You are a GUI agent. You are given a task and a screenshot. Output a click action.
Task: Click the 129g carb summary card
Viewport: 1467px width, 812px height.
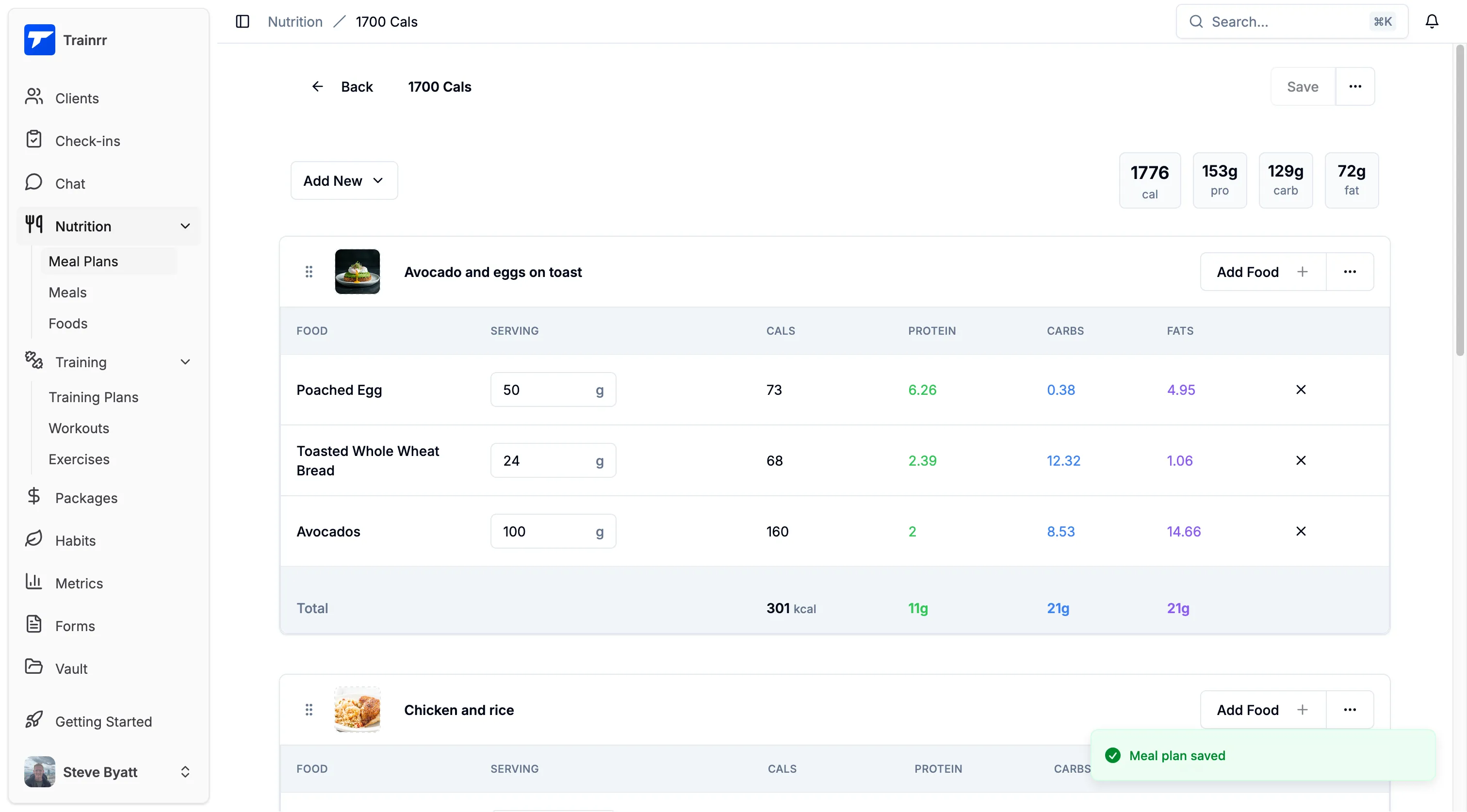(1286, 180)
